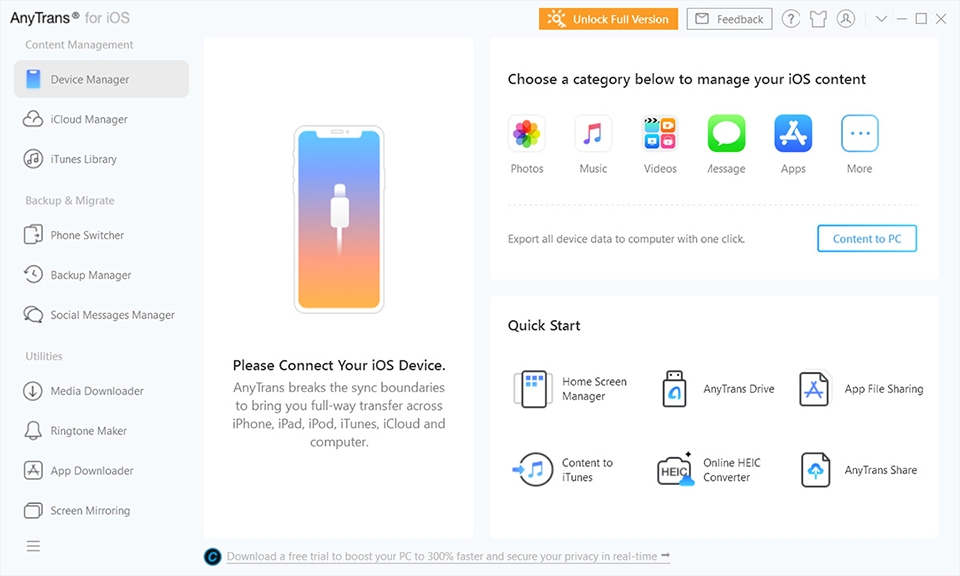Image resolution: width=960 pixels, height=576 pixels.
Task: Open AnyTrans Share
Action: pos(858,469)
